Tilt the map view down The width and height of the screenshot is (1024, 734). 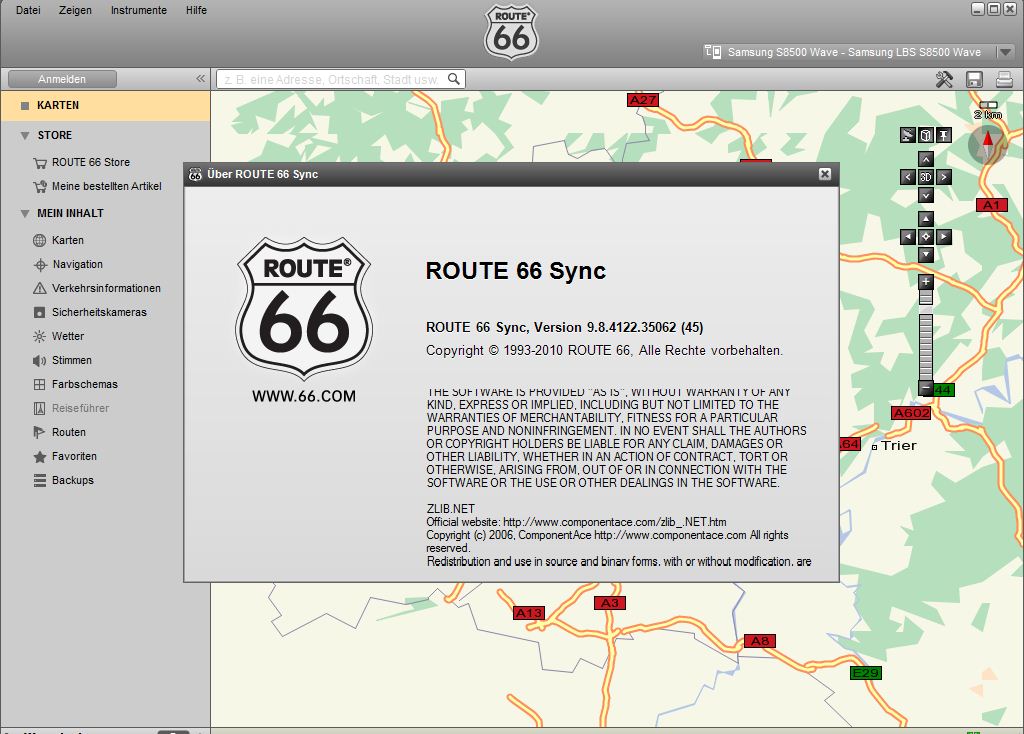925,195
